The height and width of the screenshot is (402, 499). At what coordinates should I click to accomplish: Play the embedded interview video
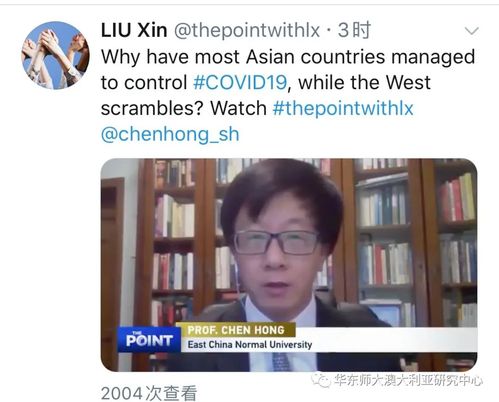pyautogui.click(x=289, y=265)
